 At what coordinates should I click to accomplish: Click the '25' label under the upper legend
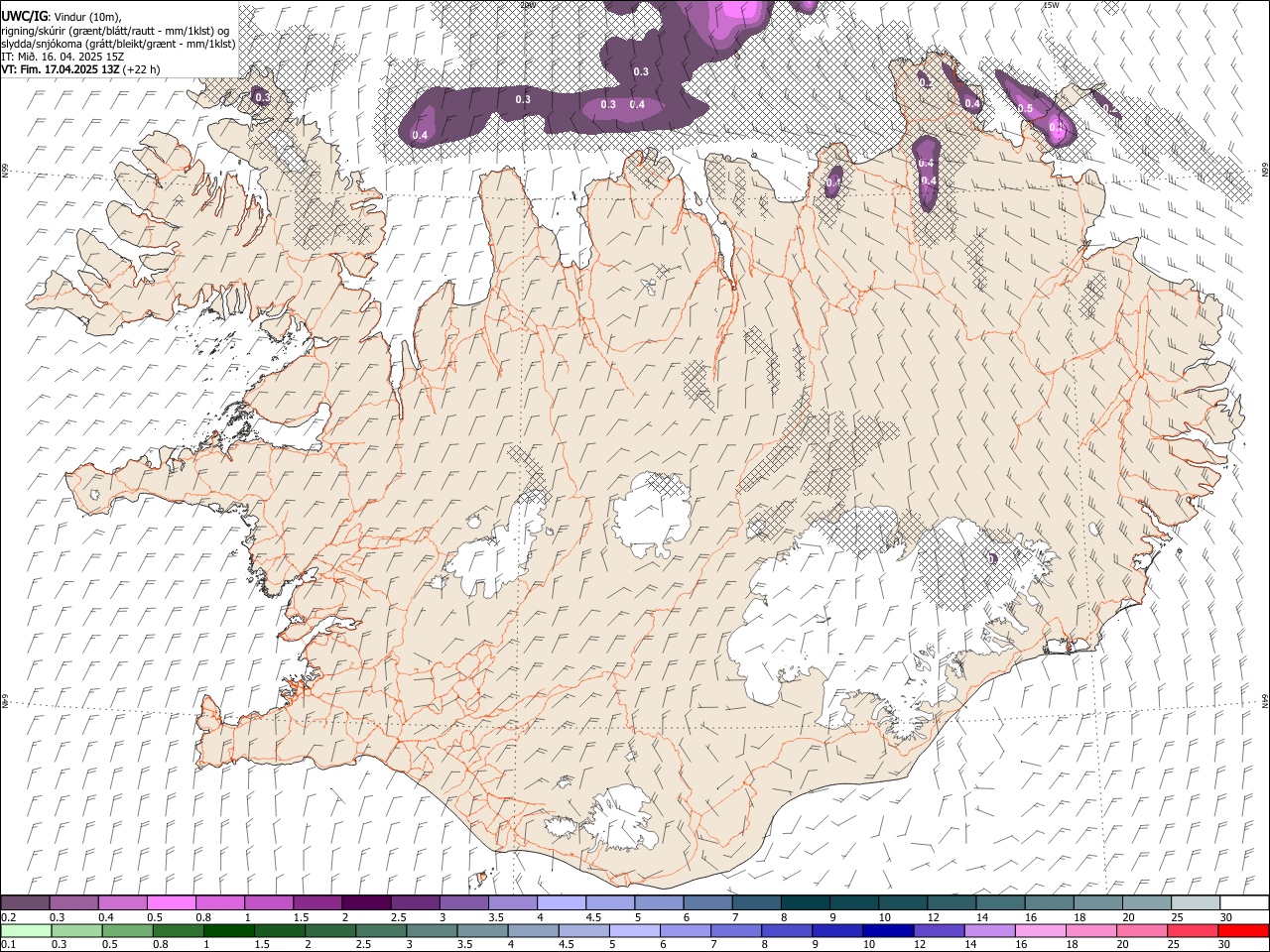(1176, 917)
